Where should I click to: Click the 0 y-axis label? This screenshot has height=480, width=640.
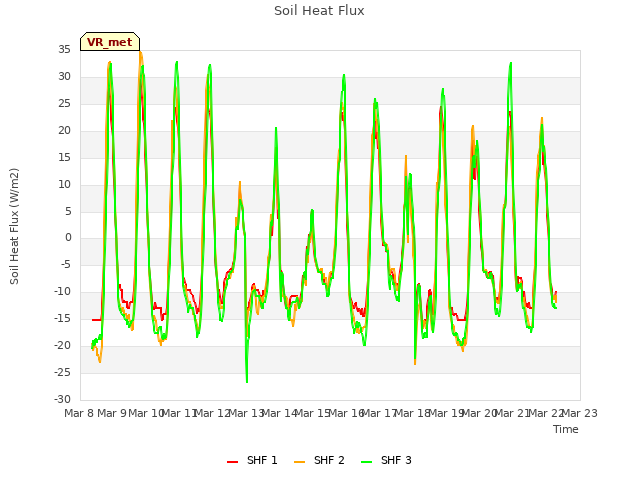(68, 238)
